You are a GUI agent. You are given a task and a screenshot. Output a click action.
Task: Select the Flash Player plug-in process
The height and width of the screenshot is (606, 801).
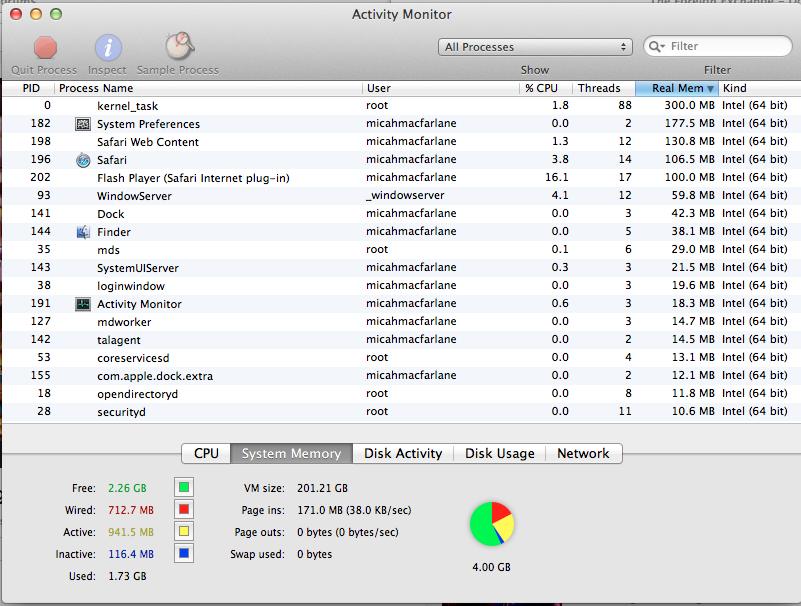coord(401,178)
